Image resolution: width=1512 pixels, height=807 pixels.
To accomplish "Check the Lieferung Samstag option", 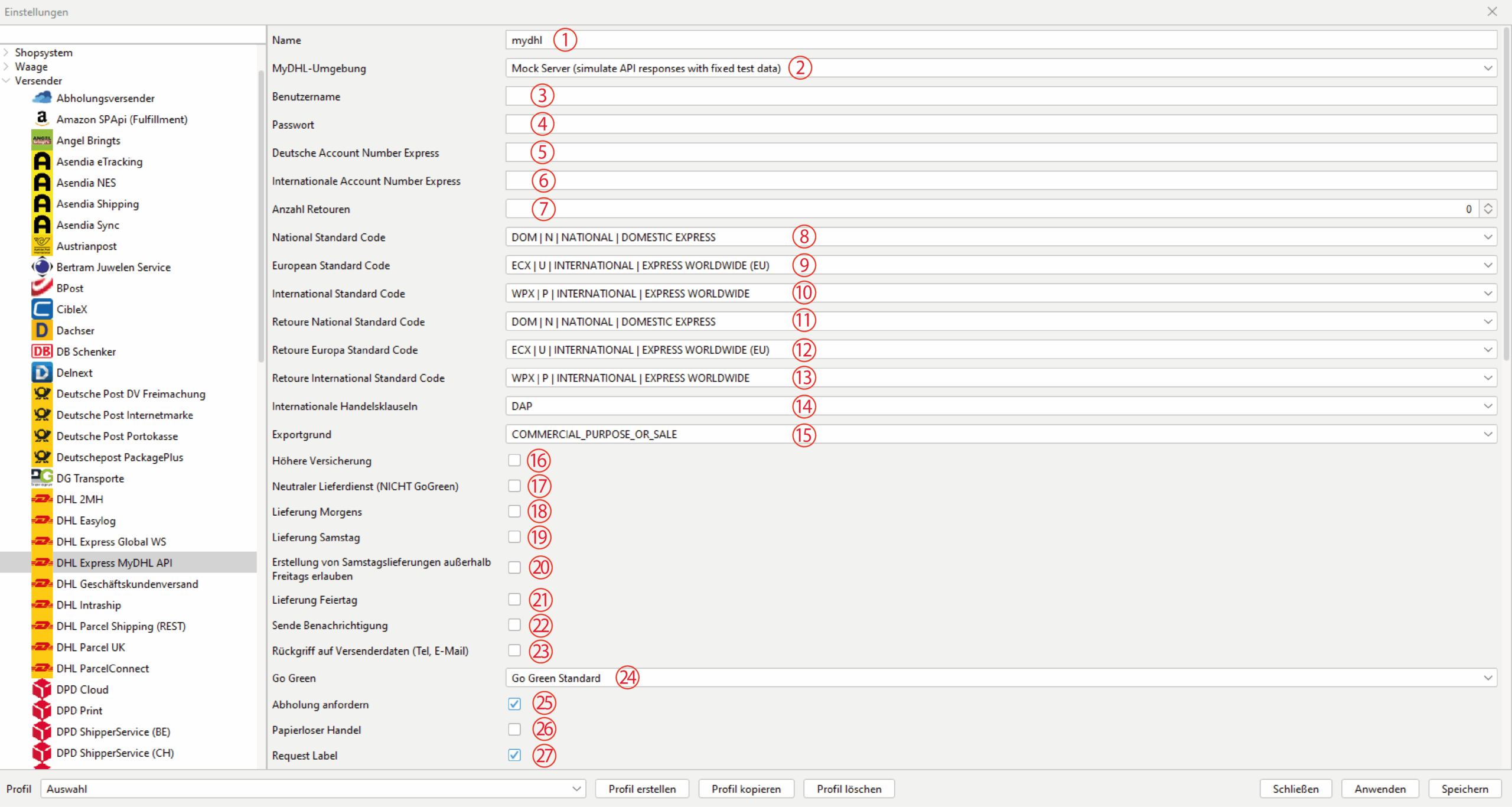I will coord(514,536).
